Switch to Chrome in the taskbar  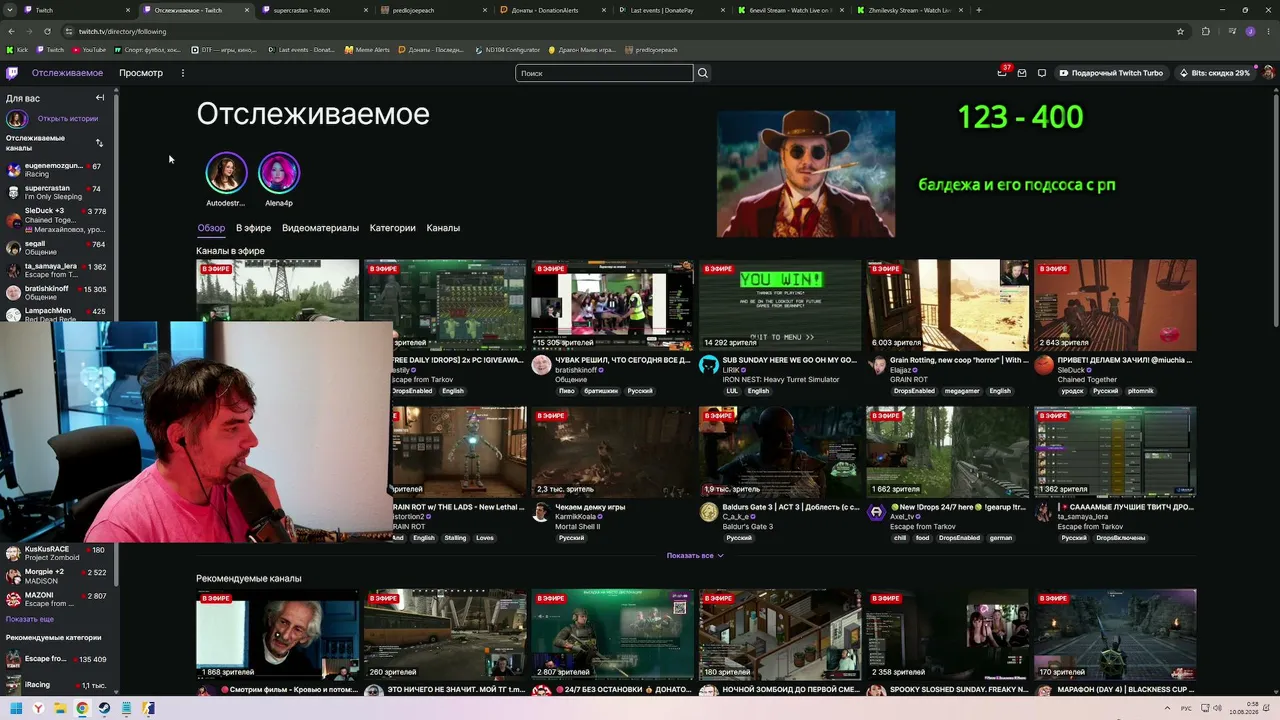[x=82, y=709]
